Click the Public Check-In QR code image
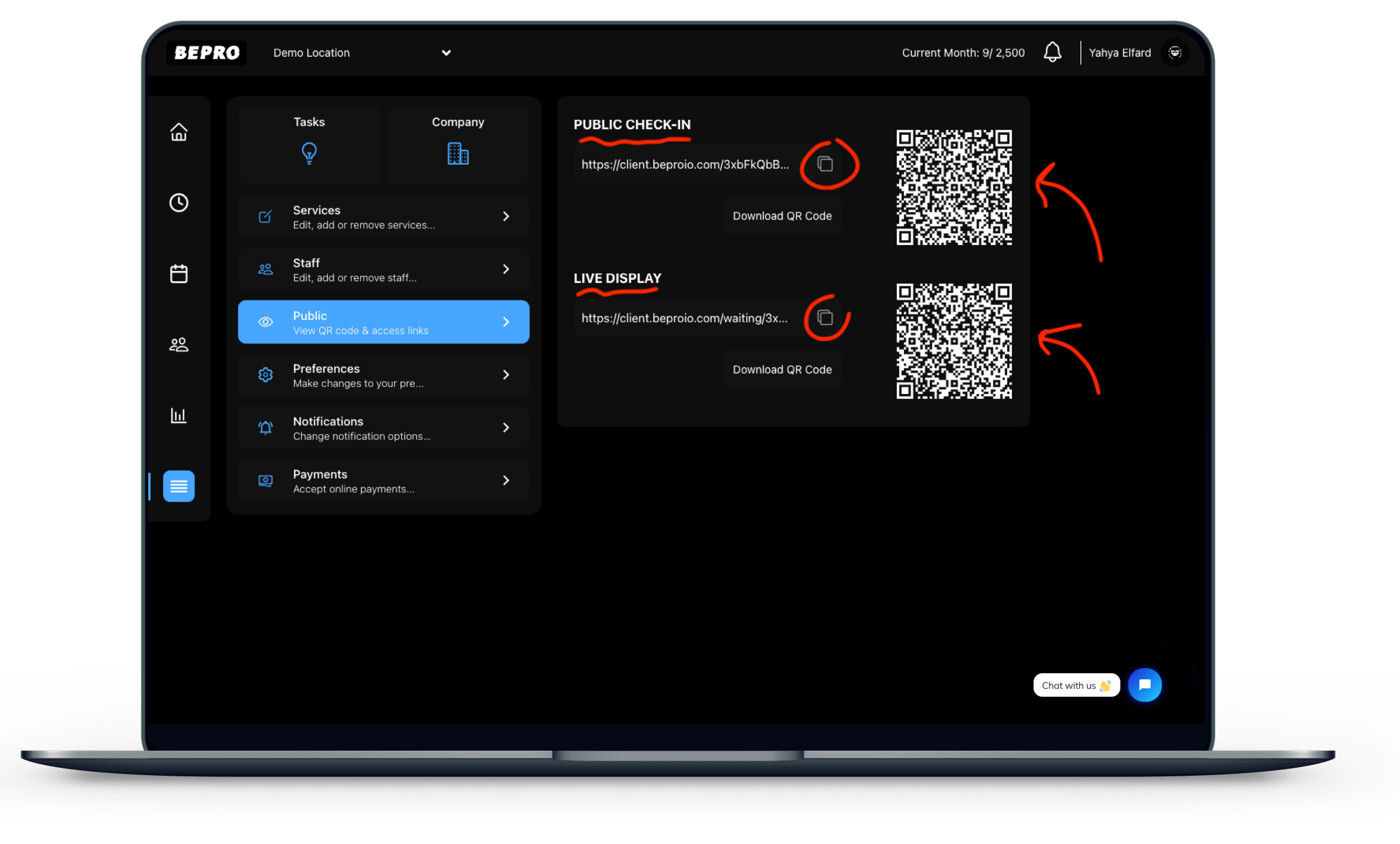The image size is (1400, 844). 954,188
